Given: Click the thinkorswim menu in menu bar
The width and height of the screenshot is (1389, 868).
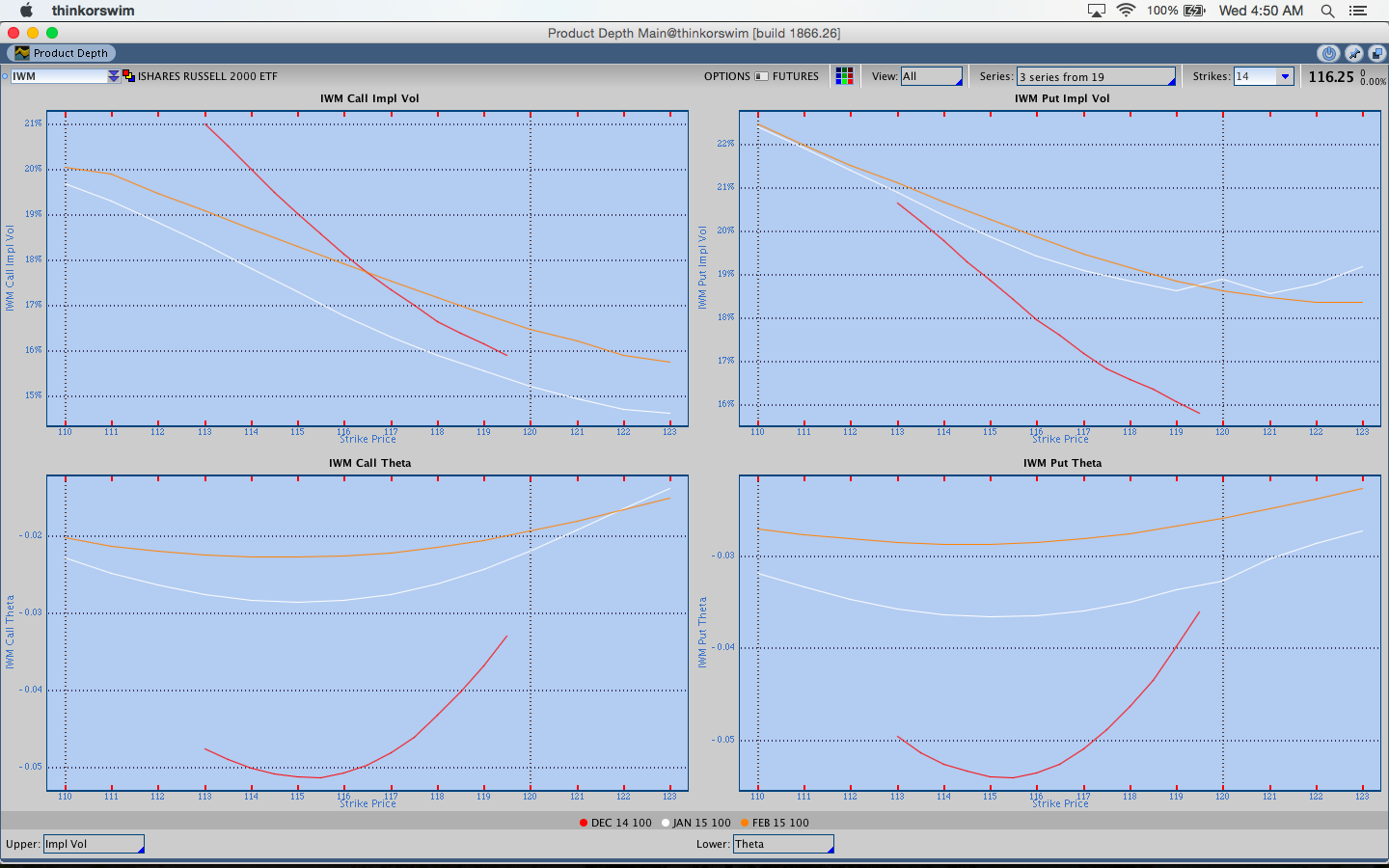Looking at the screenshot, I should click(x=94, y=11).
